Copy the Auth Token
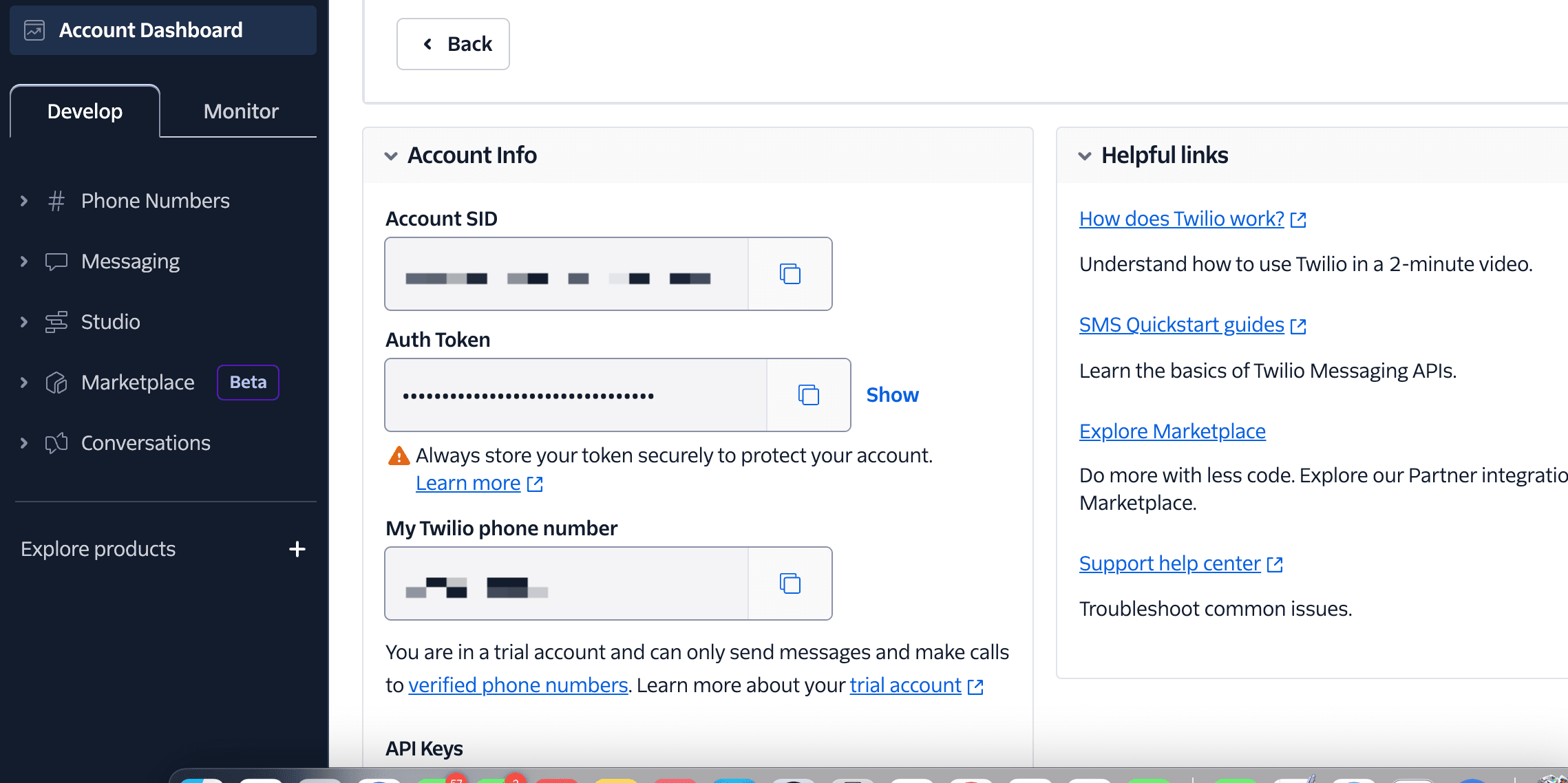This screenshot has width=1568, height=783. point(808,395)
